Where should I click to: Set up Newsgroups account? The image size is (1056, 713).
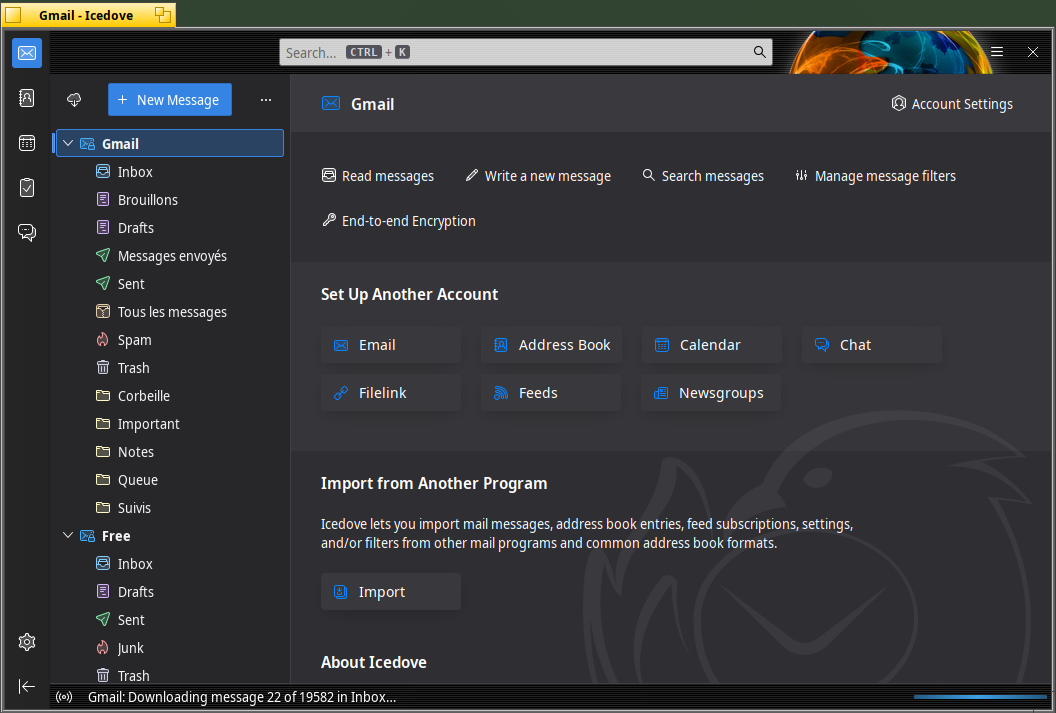711,393
